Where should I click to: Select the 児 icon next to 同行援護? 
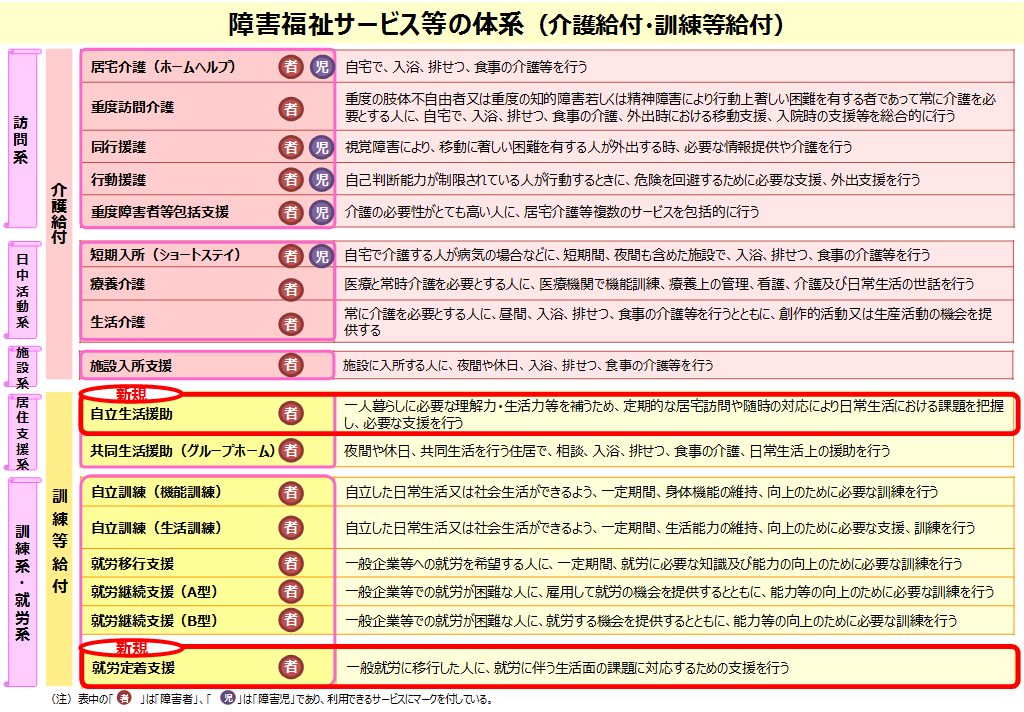pos(320,146)
